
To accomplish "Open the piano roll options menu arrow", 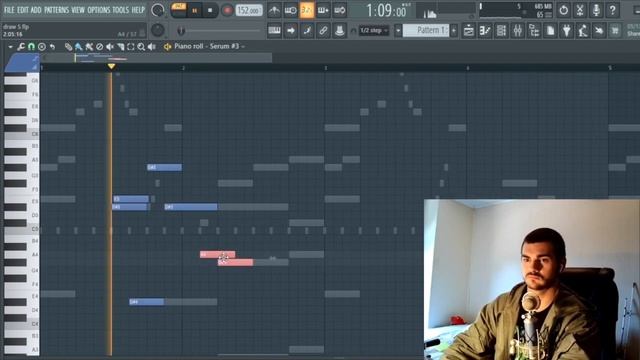I will click(x=10, y=47).
